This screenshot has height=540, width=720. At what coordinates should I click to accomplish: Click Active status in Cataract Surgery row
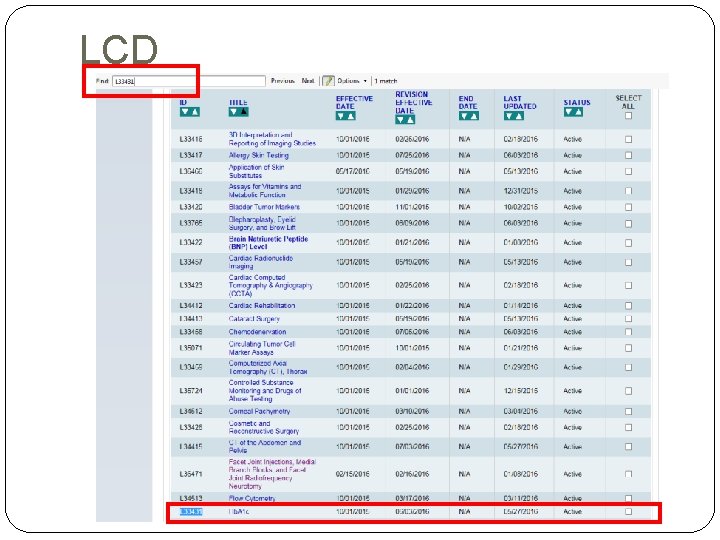[x=573, y=319]
